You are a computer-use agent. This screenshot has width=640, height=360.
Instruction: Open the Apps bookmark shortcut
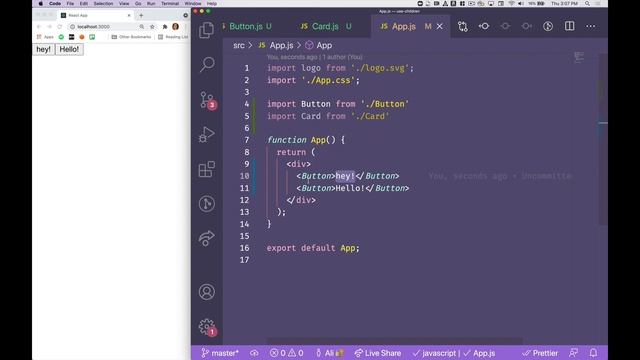[x=45, y=37]
